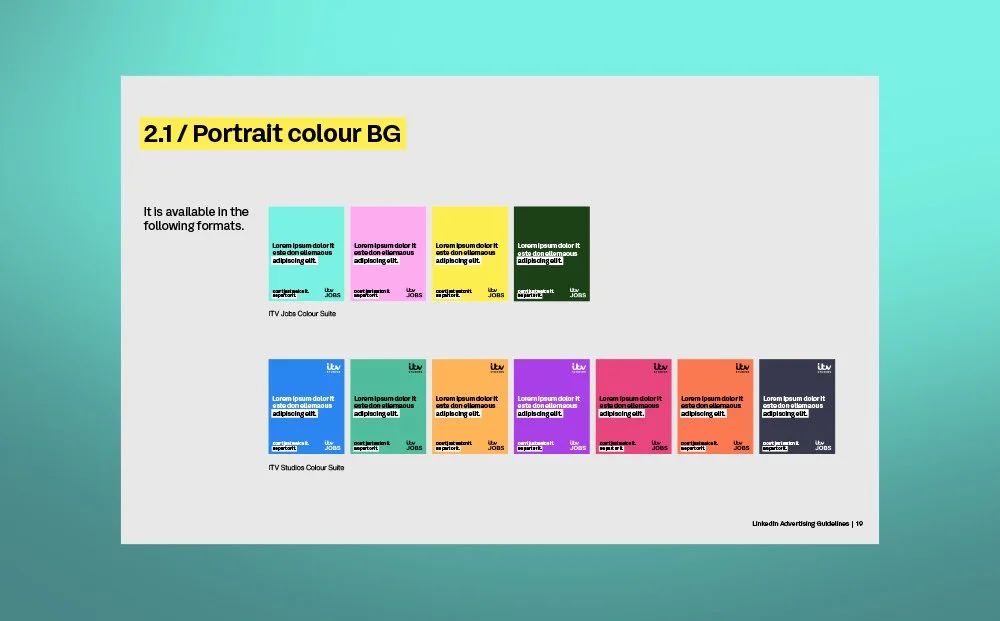This screenshot has height=621, width=1000.
Task: Click the ITV JOBS logo on the yellow card
Action: [x=495, y=292]
